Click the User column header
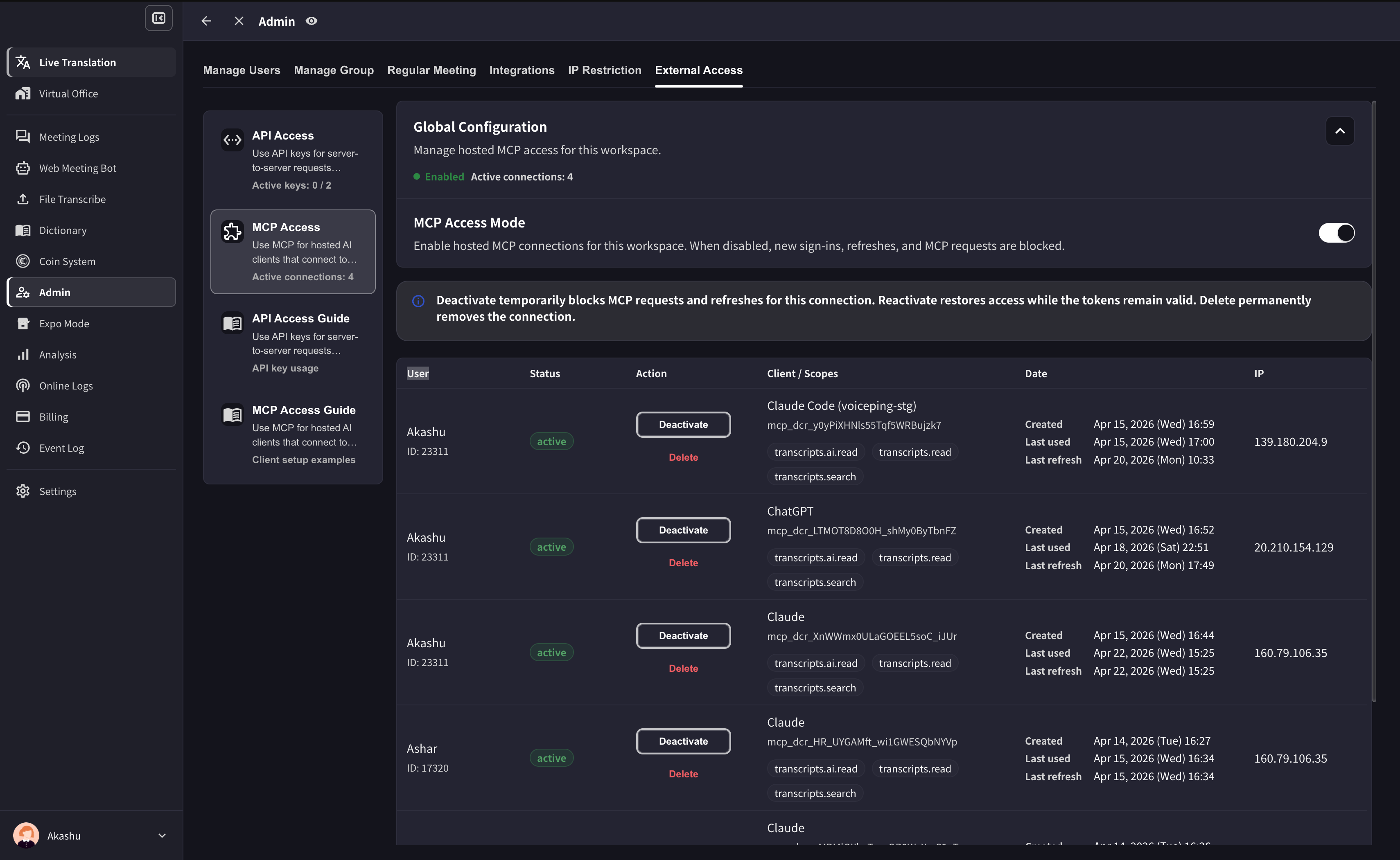The width and height of the screenshot is (1400, 860). tap(418, 374)
